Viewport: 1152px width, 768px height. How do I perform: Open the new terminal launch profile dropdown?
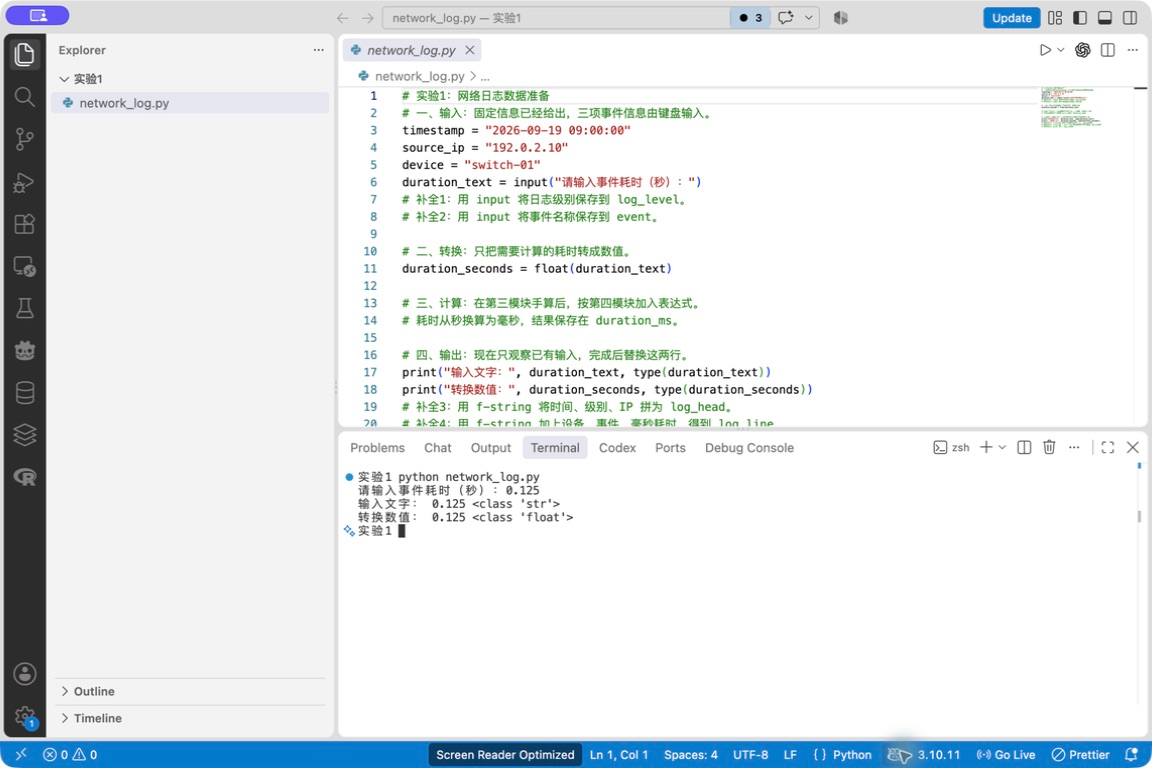(1002, 447)
